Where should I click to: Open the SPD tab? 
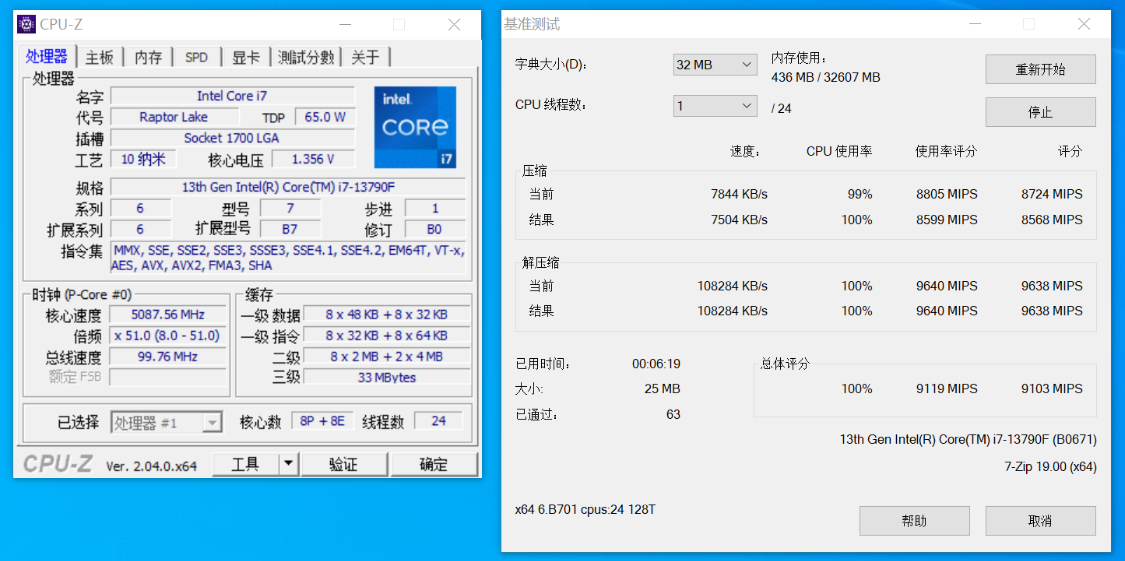tap(197, 57)
